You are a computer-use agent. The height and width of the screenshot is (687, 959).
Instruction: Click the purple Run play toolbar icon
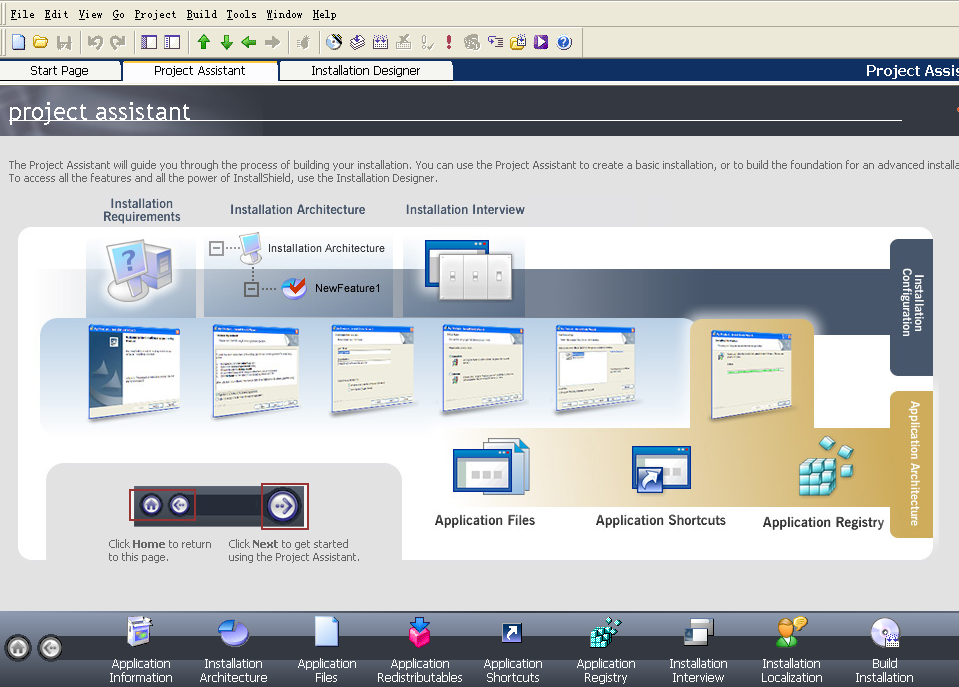pos(541,42)
